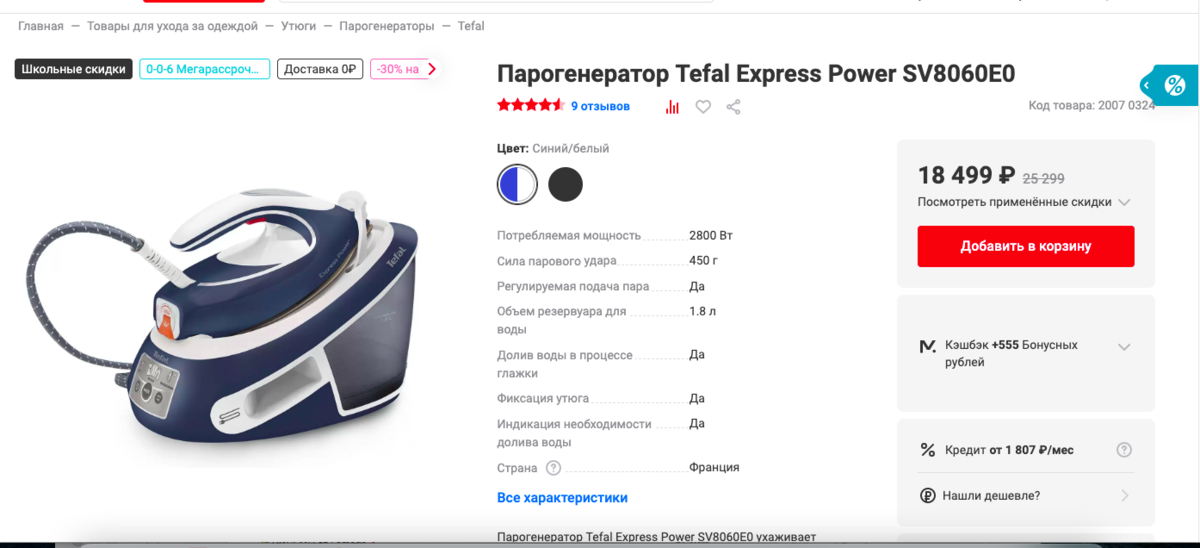1200x548 pixels.
Task: Click the percent credit icon
Action: pyautogui.click(x=927, y=450)
